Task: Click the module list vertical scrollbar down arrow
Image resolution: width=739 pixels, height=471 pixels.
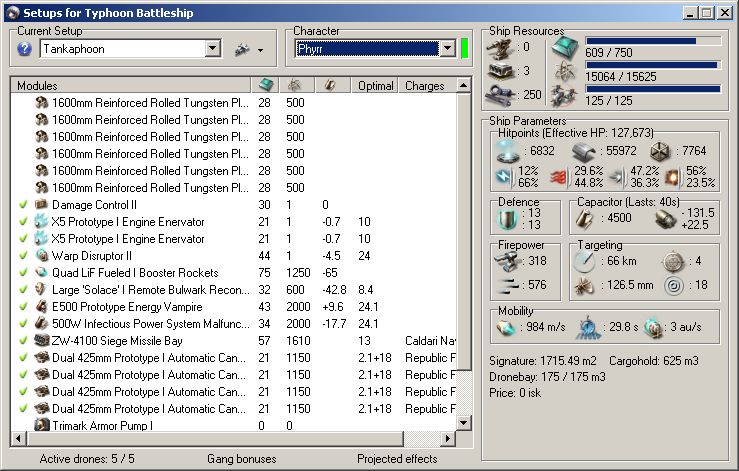Action: pos(463,423)
